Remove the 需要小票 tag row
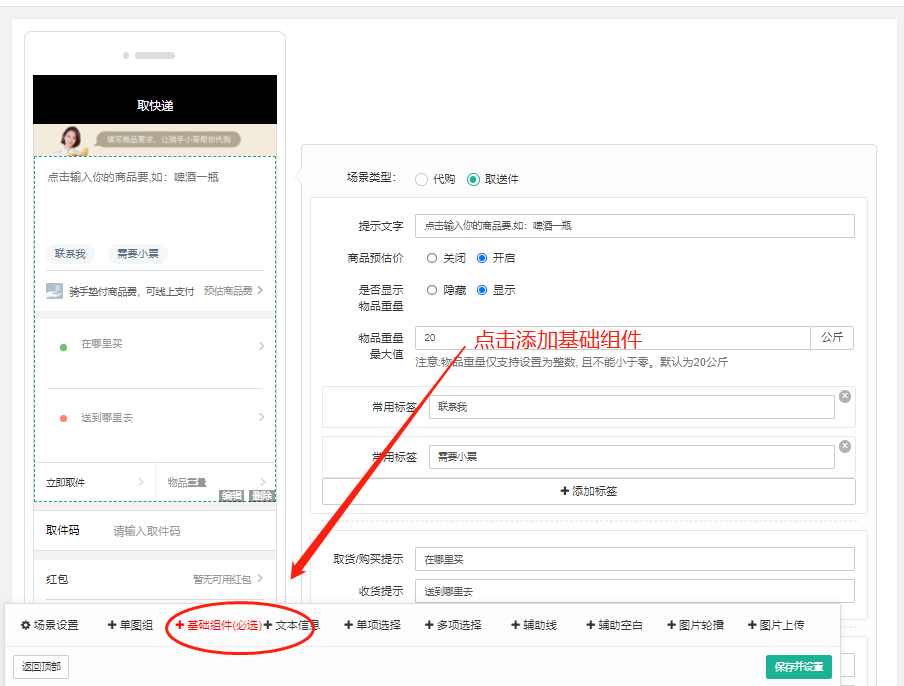The image size is (904, 686). coord(845,446)
